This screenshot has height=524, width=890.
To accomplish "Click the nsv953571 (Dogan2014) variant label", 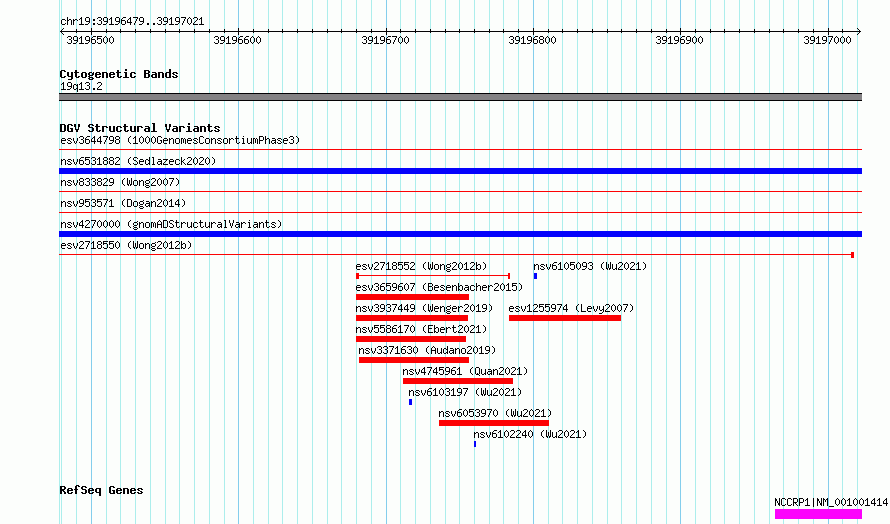I will pyautogui.click(x=123, y=203).
